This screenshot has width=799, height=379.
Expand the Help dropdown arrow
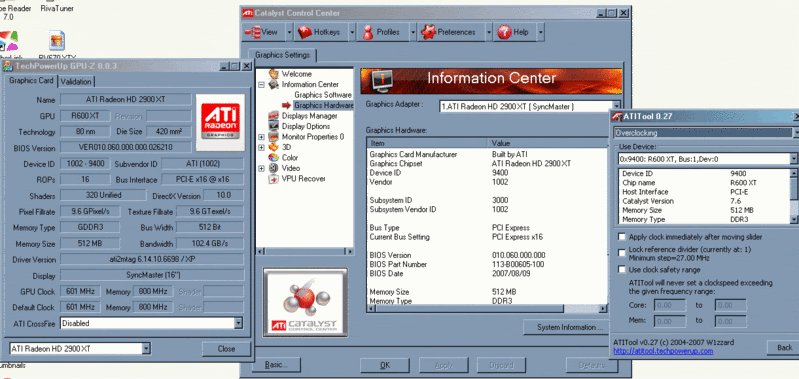tap(540, 32)
